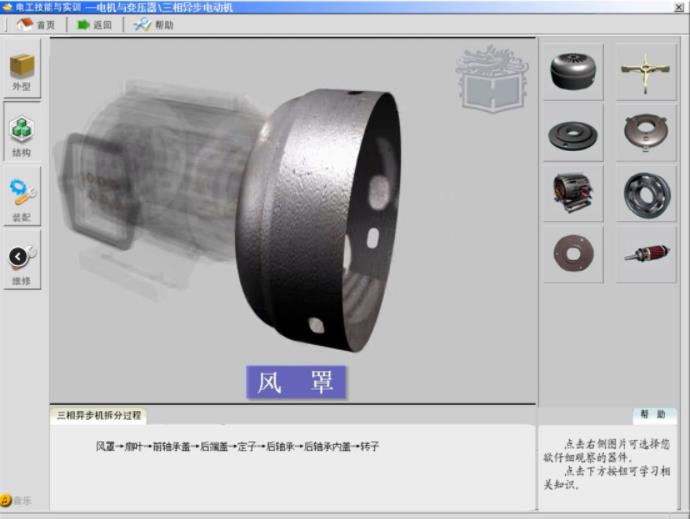This screenshot has height=519, width=690.
Task: Click 后轴承内盖 in the disassembly sequence
Action: point(327,447)
